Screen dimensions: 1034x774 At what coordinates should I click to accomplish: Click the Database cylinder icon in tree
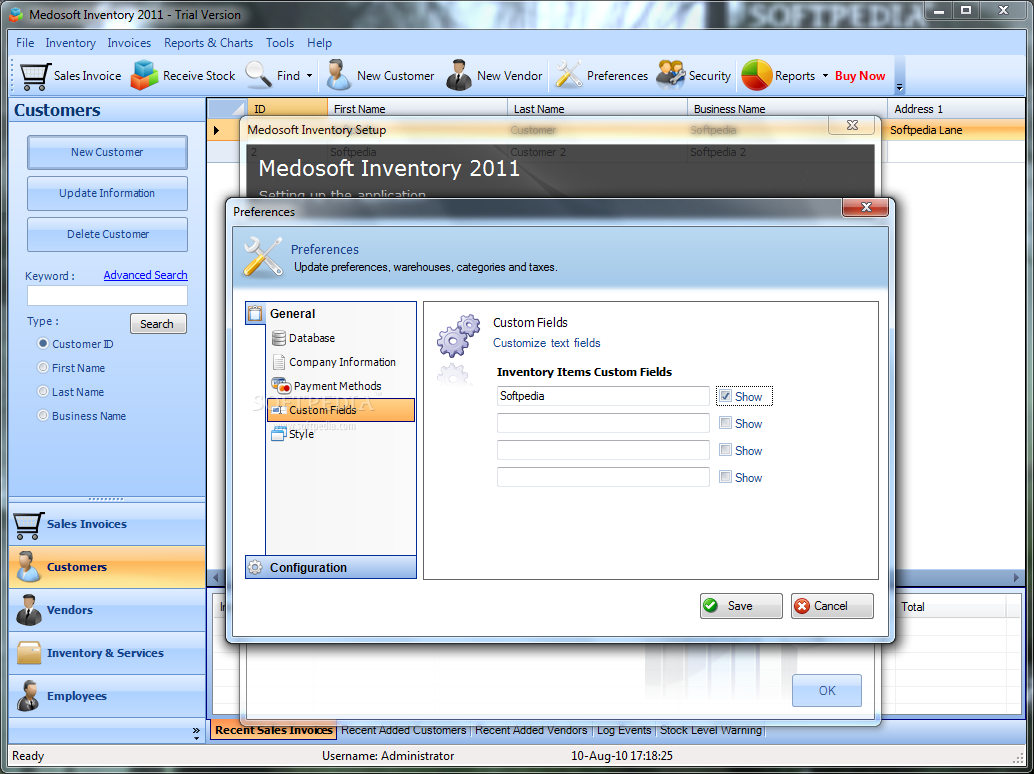click(x=279, y=338)
